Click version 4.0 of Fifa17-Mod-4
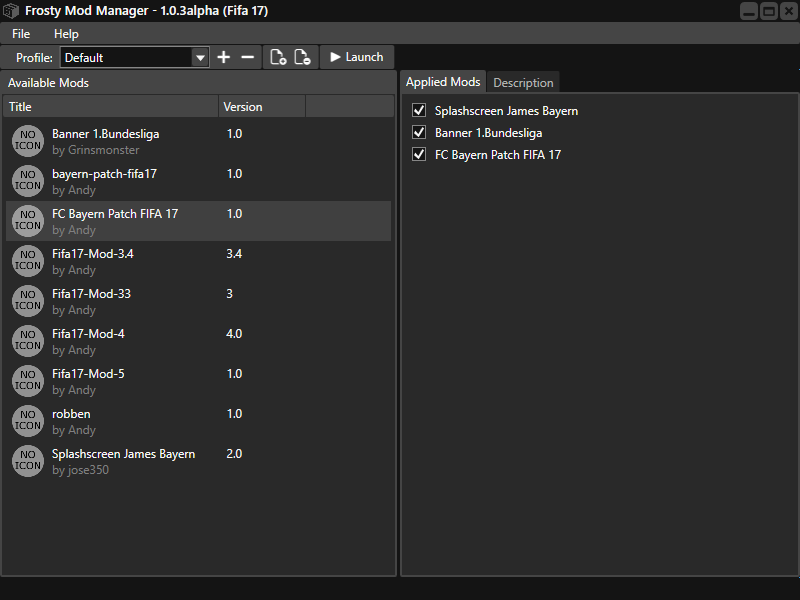The width and height of the screenshot is (800, 600). coord(234,334)
